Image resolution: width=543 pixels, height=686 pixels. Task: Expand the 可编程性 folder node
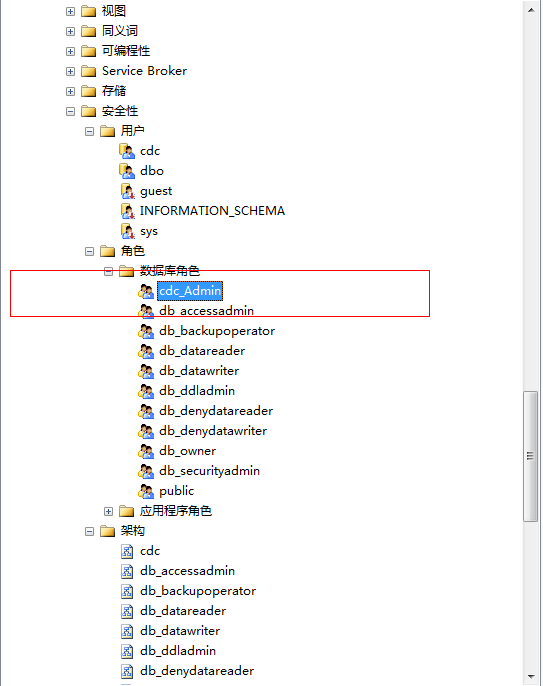click(70, 51)
